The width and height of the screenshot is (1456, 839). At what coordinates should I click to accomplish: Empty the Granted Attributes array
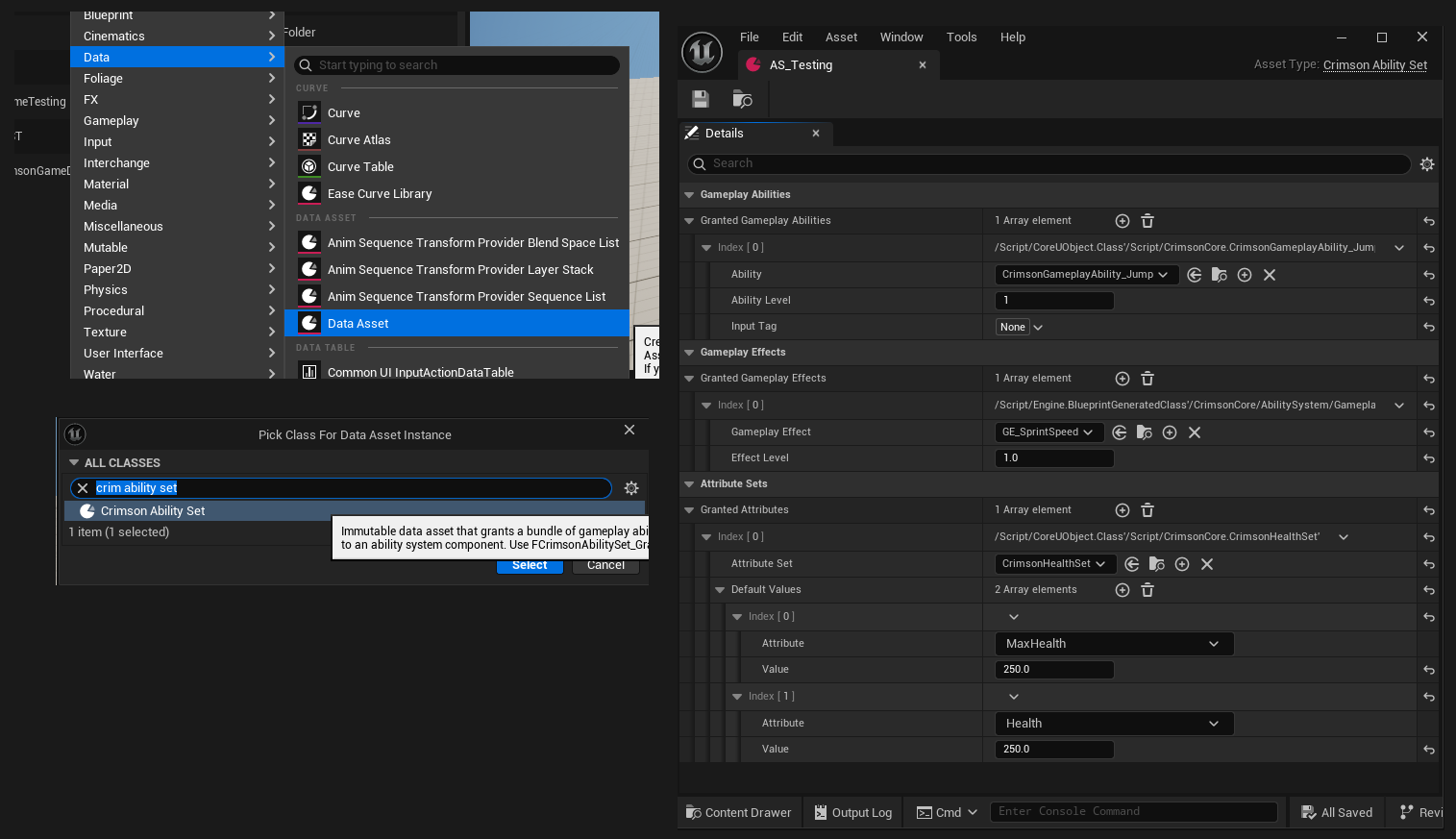pos(1148,510)
